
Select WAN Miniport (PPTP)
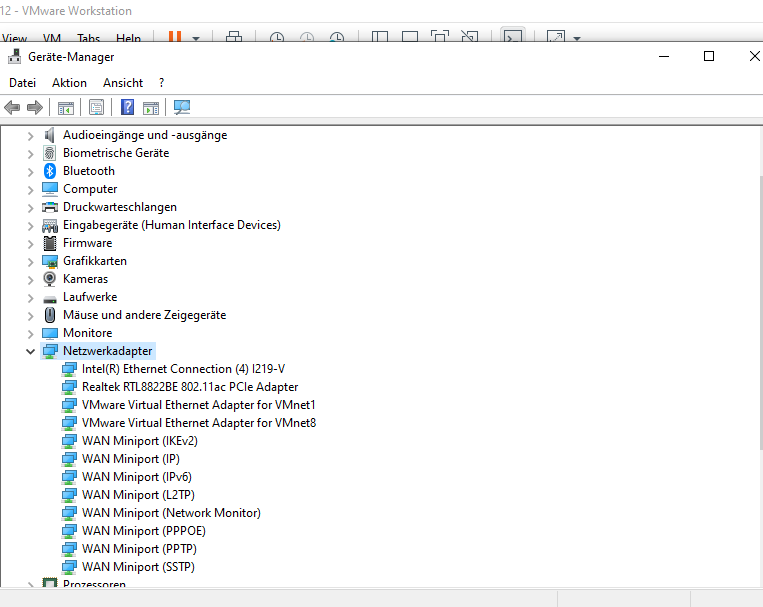point(139,549)
